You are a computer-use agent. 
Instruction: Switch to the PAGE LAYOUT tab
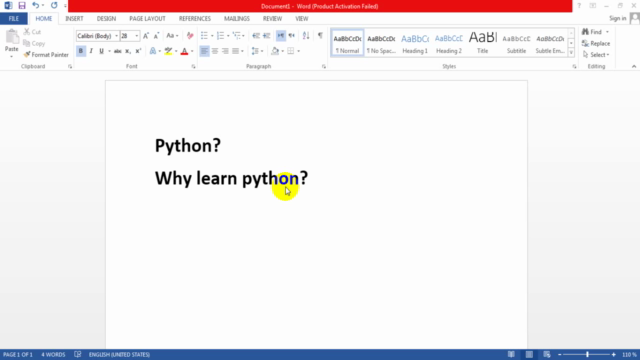click(x=147, y=19)
